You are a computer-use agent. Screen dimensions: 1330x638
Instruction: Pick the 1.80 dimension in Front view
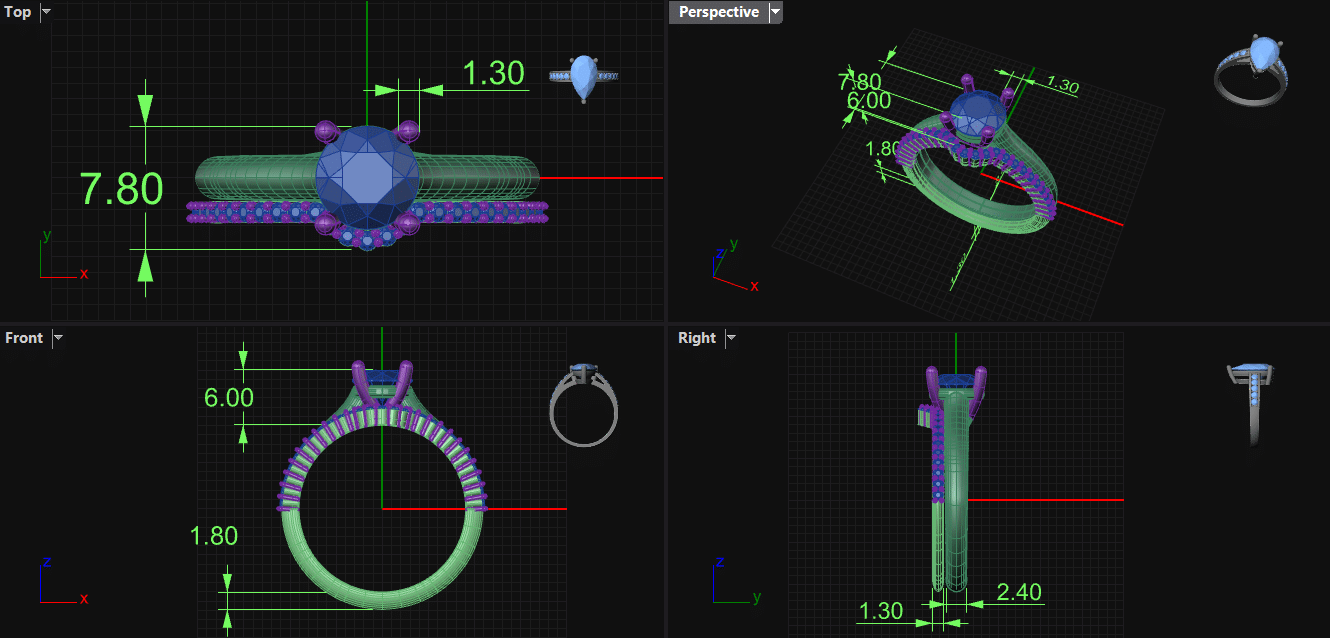pos(213,536)
